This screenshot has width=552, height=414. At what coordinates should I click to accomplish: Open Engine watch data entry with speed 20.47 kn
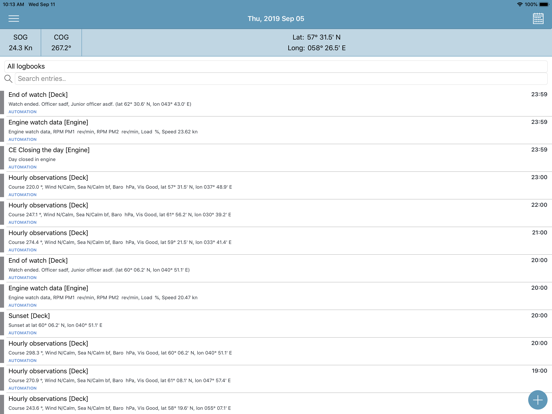coord(276,296)
